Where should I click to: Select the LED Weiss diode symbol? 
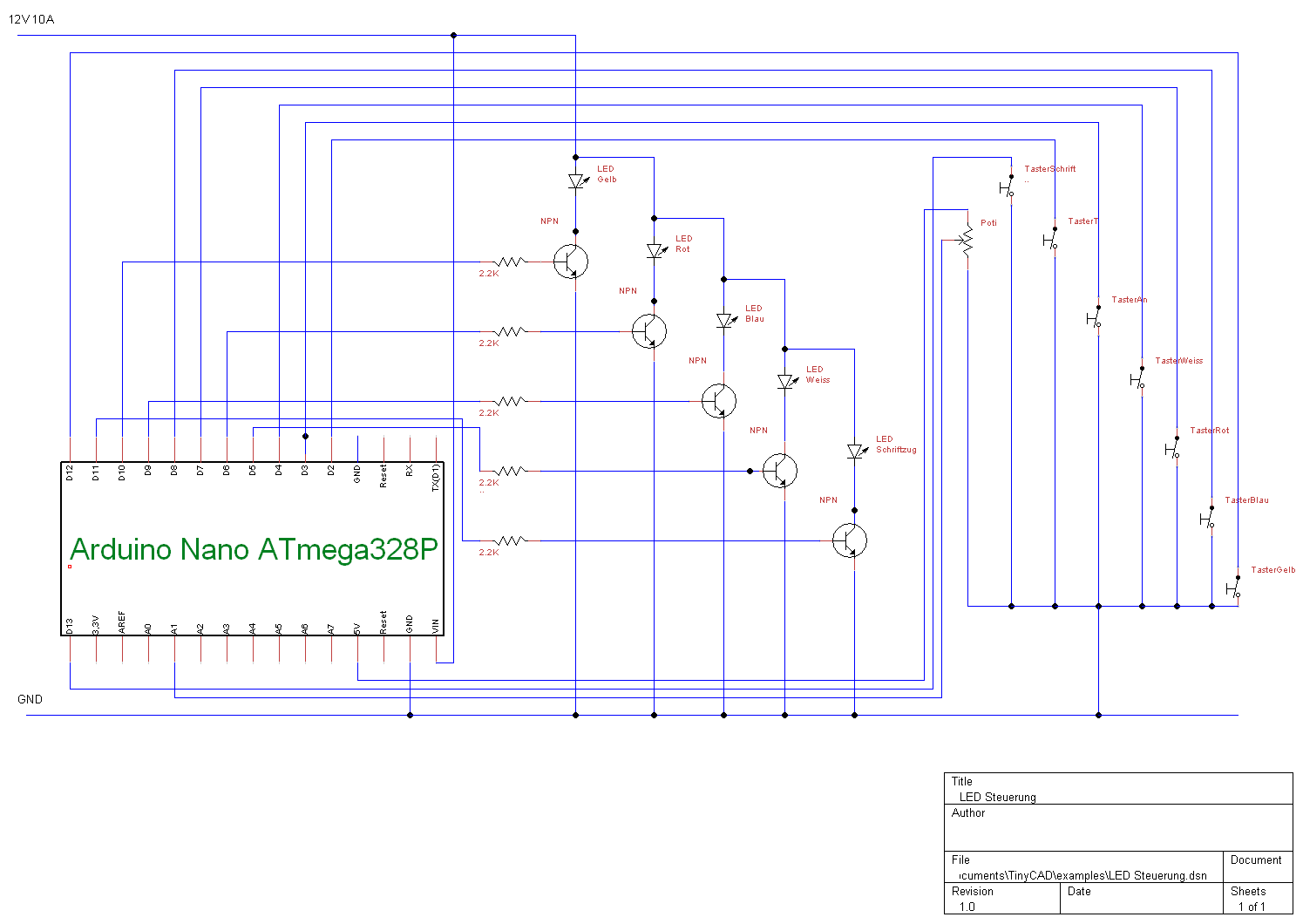pos(785,382)
